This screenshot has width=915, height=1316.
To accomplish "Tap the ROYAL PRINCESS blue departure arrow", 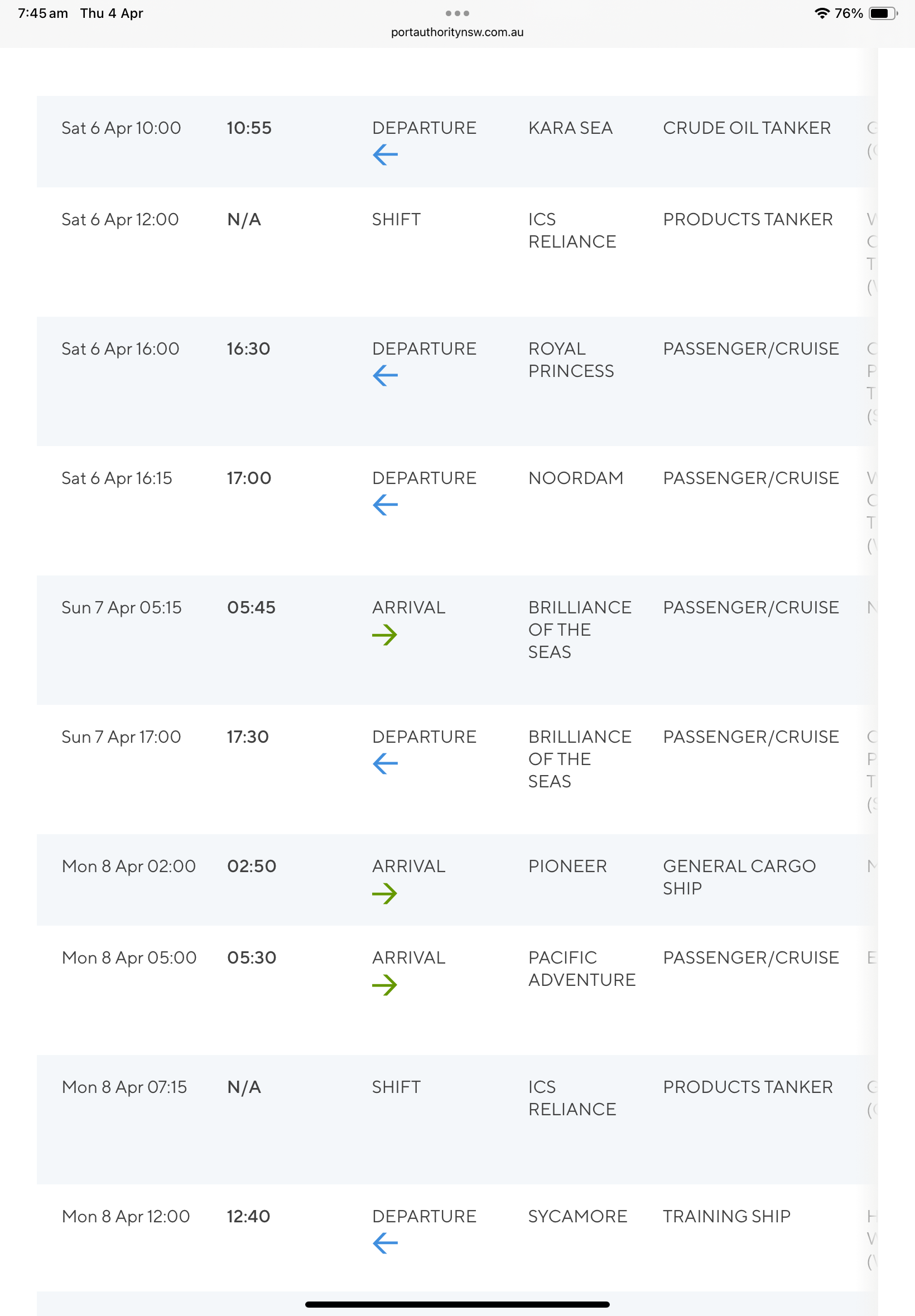I will (x=386, y=376).
